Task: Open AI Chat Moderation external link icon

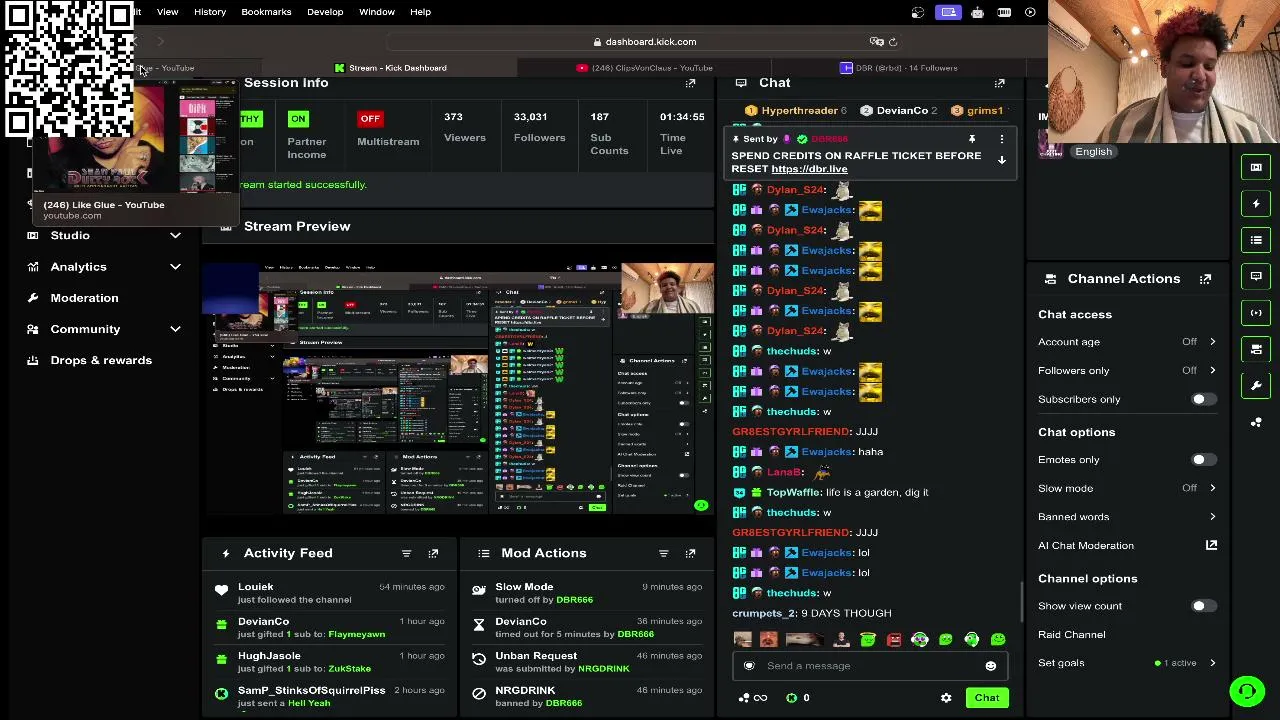Action: [x=1211, y=545]
